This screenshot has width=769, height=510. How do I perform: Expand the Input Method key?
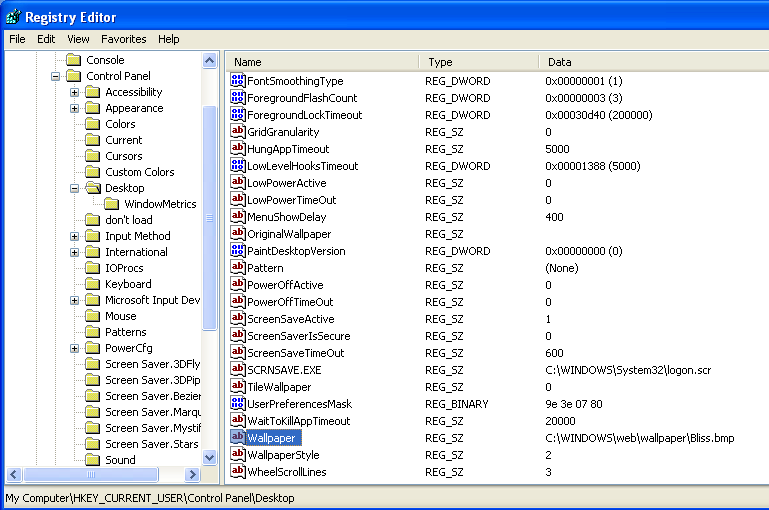[75, 236]
